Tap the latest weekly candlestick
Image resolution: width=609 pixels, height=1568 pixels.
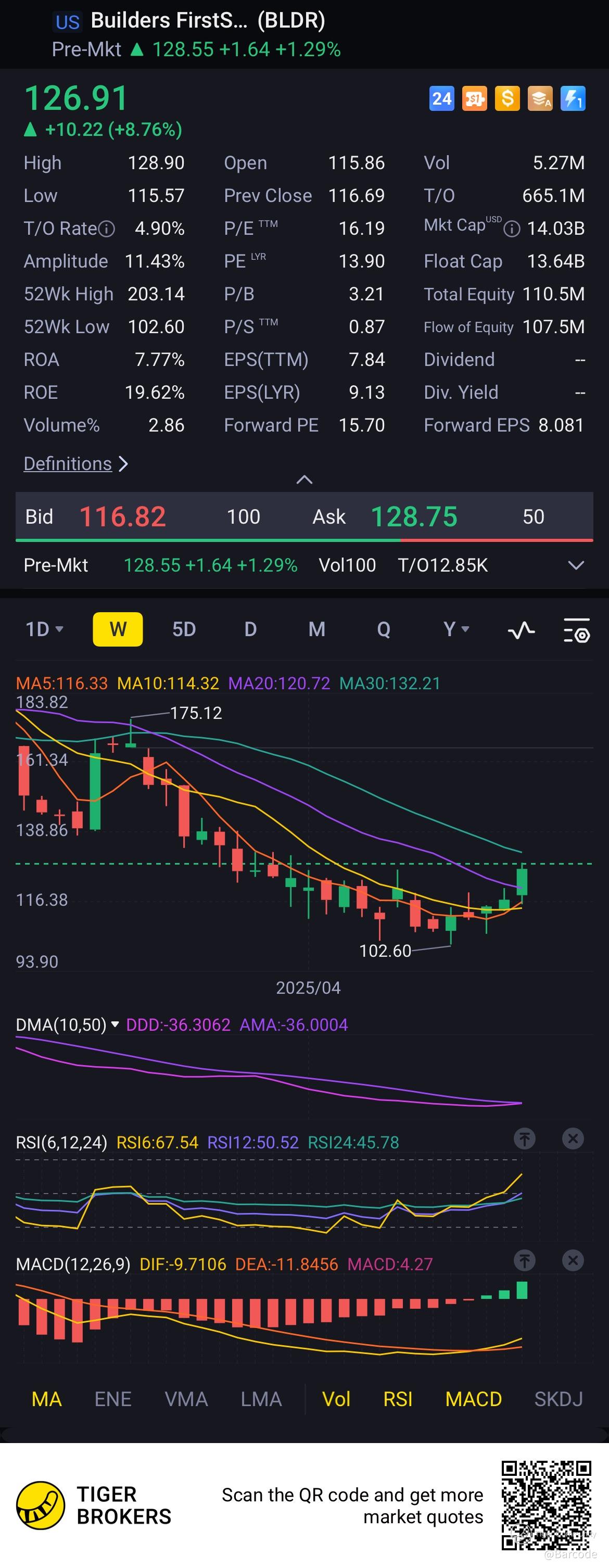tap(522, 881)
